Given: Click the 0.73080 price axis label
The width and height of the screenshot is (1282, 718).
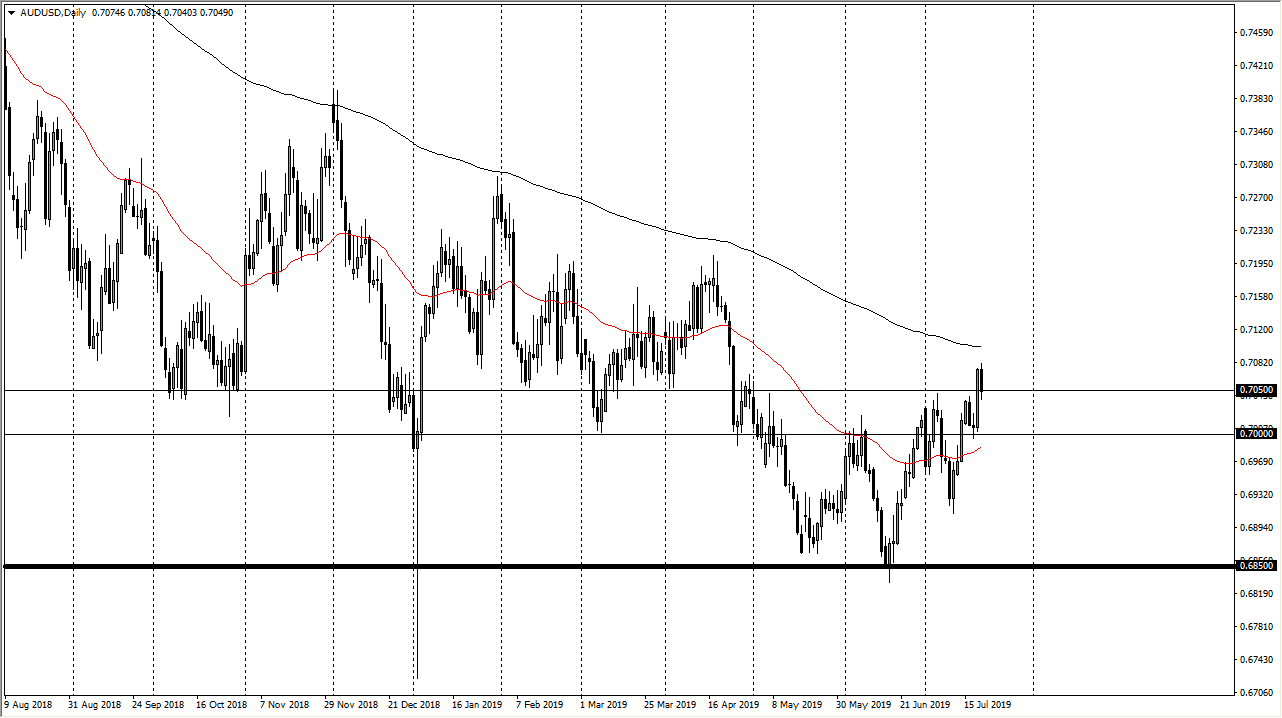Looking at the screenshot, I should point(1255,164).
